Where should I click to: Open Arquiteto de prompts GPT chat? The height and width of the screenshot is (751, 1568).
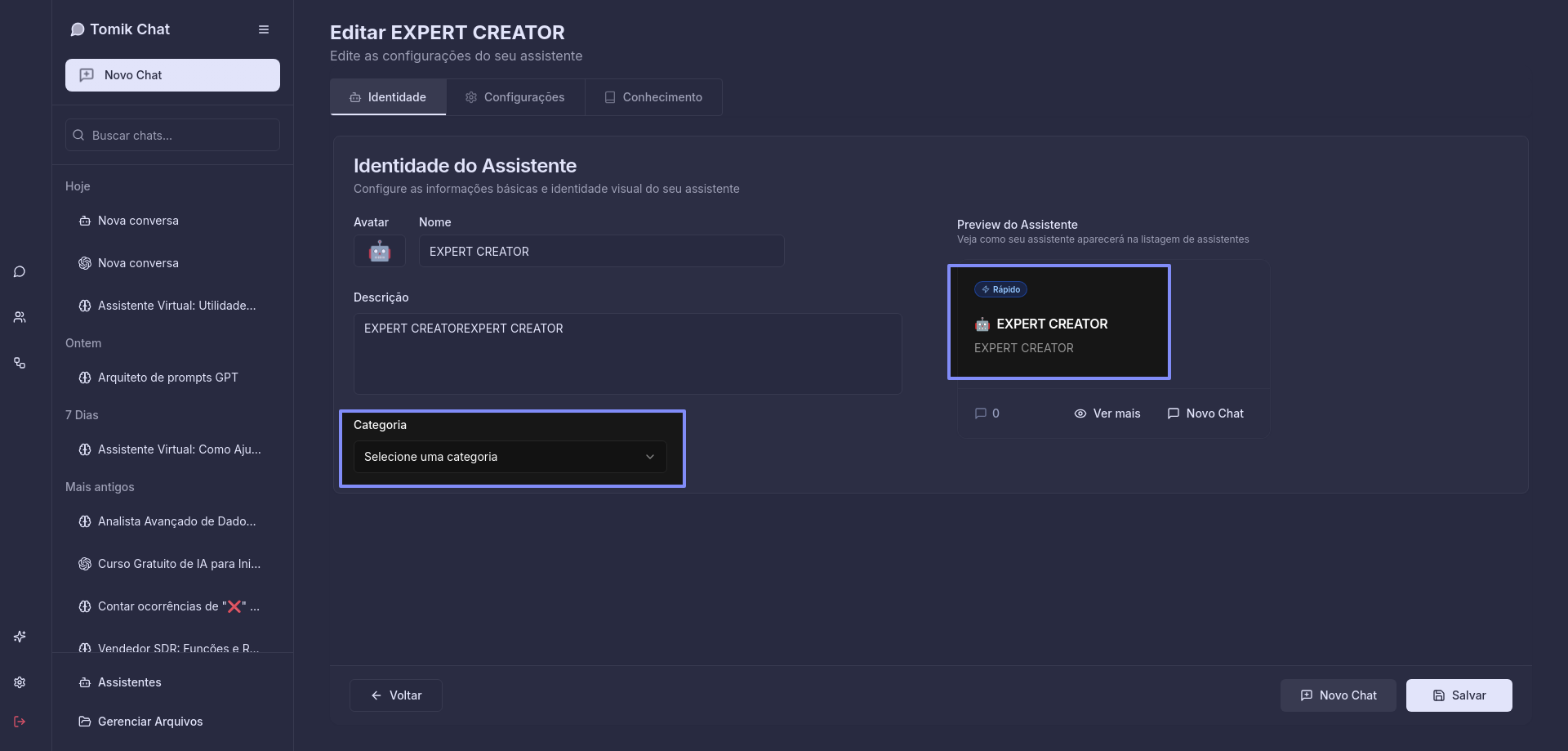tap(167, 378)
